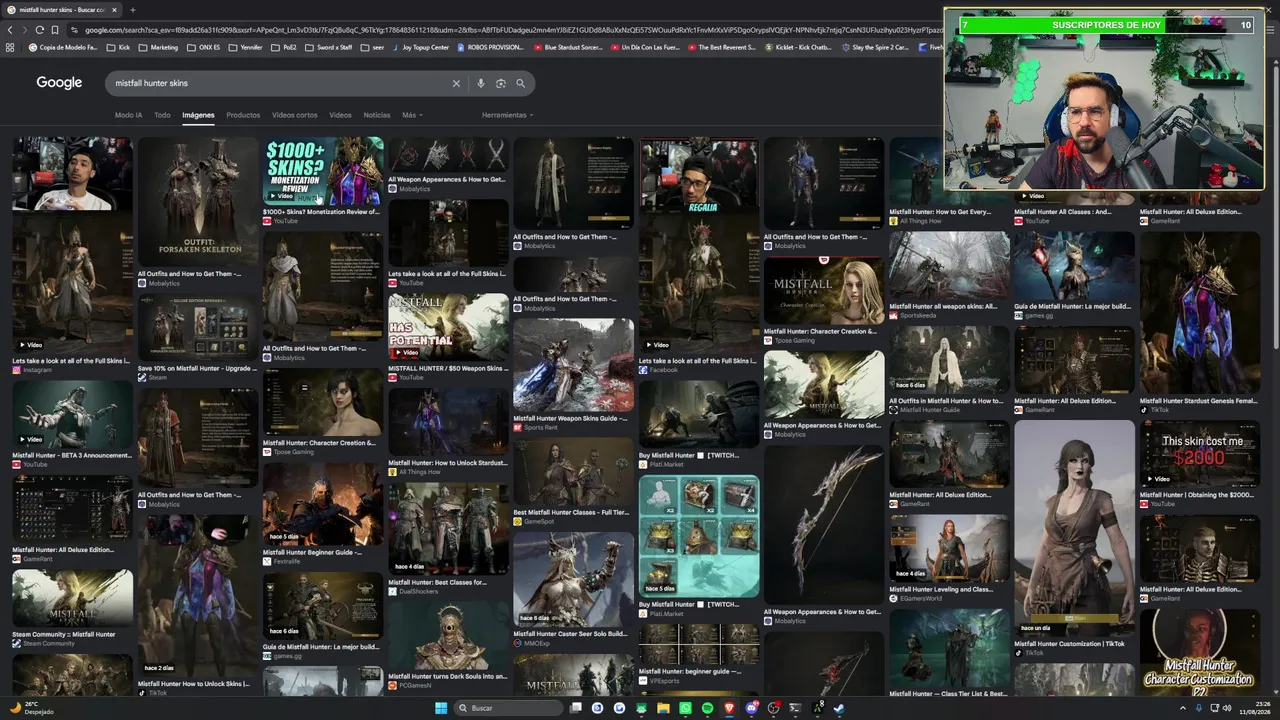Open the Yennifer bookmark folder

point(246,47)
